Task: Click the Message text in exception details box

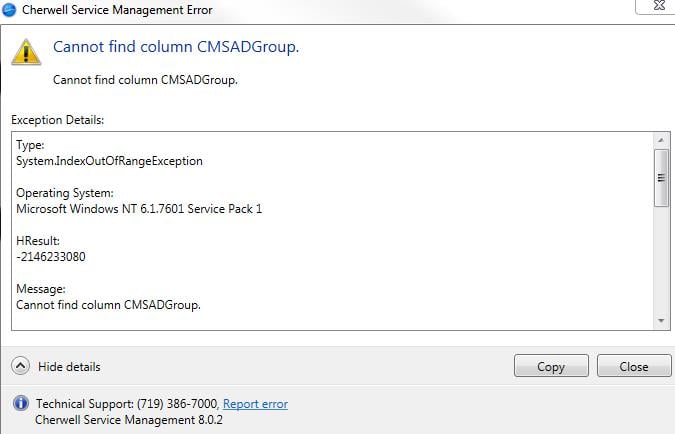Action: (108, 305)
